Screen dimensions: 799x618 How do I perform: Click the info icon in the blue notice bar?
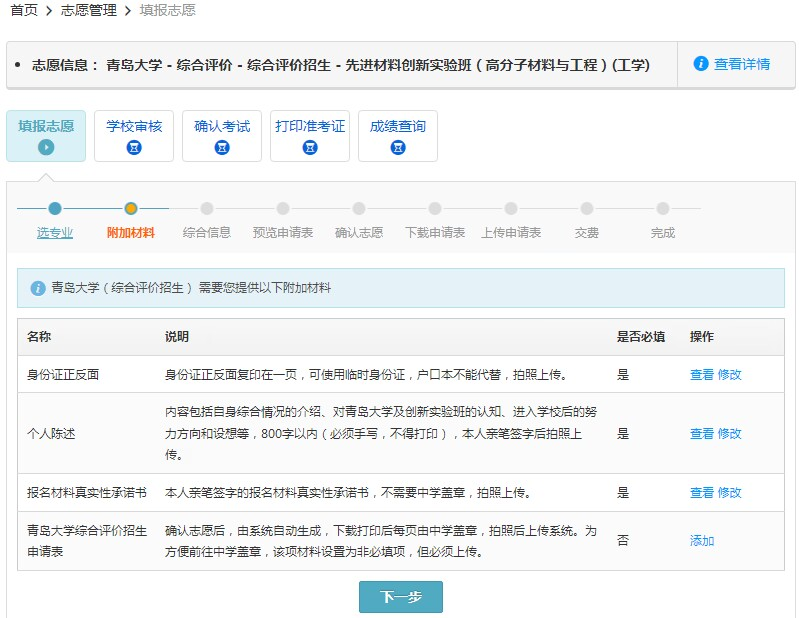point(38,288)
